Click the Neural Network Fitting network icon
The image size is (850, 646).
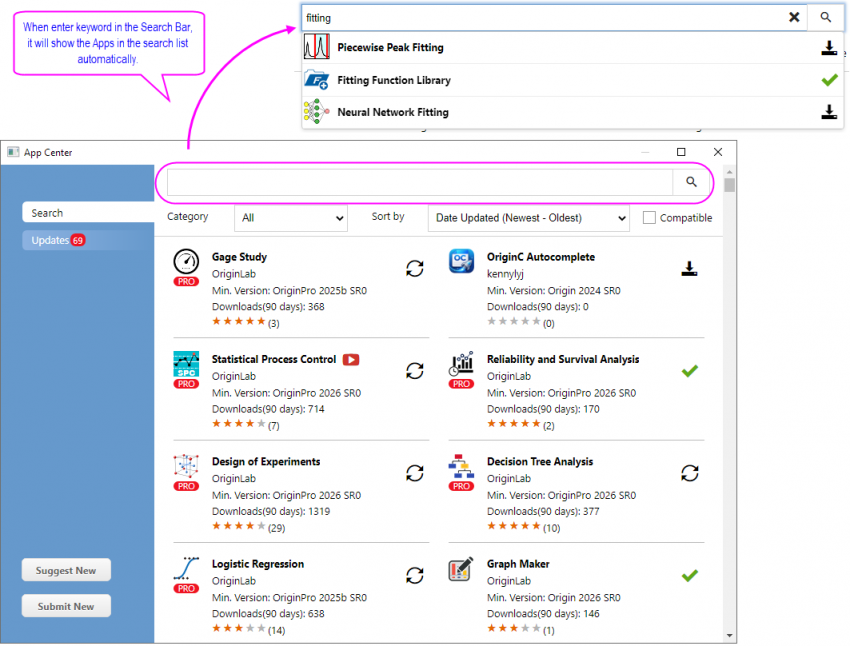click(x=317, y=112)
